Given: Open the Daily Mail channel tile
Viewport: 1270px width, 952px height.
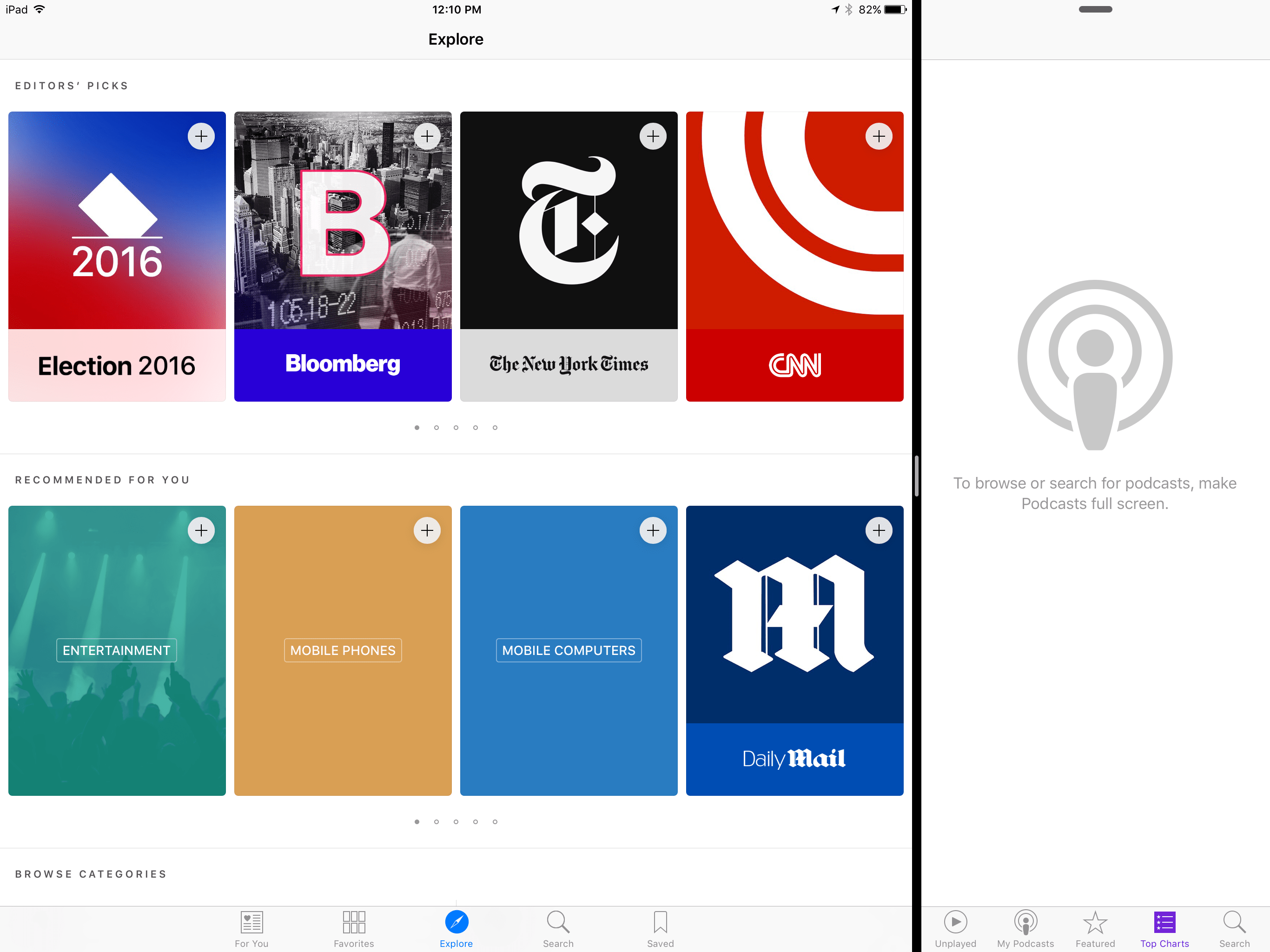Looking at the screenshot, I should [x=794, y=650].
